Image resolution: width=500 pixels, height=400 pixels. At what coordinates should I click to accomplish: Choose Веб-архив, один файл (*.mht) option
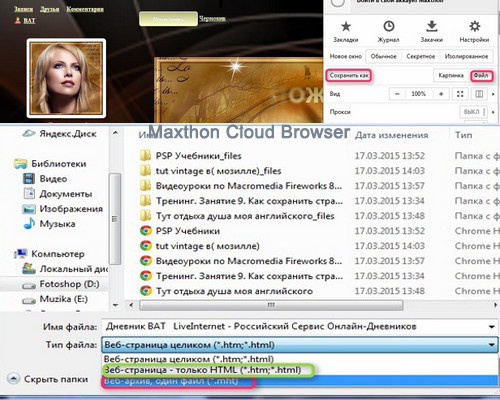(300, 381)
